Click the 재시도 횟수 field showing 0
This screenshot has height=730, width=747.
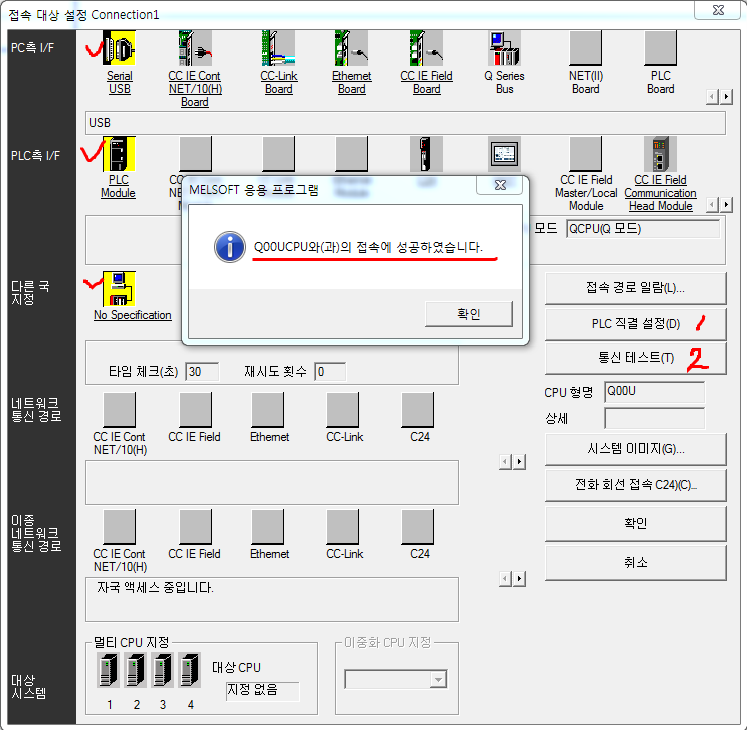330,372
